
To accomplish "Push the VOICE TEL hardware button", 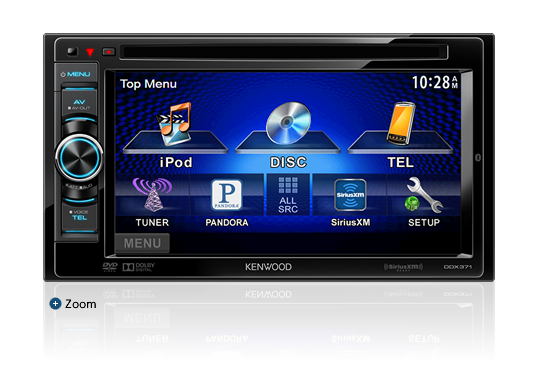I will tap(79, 215).
